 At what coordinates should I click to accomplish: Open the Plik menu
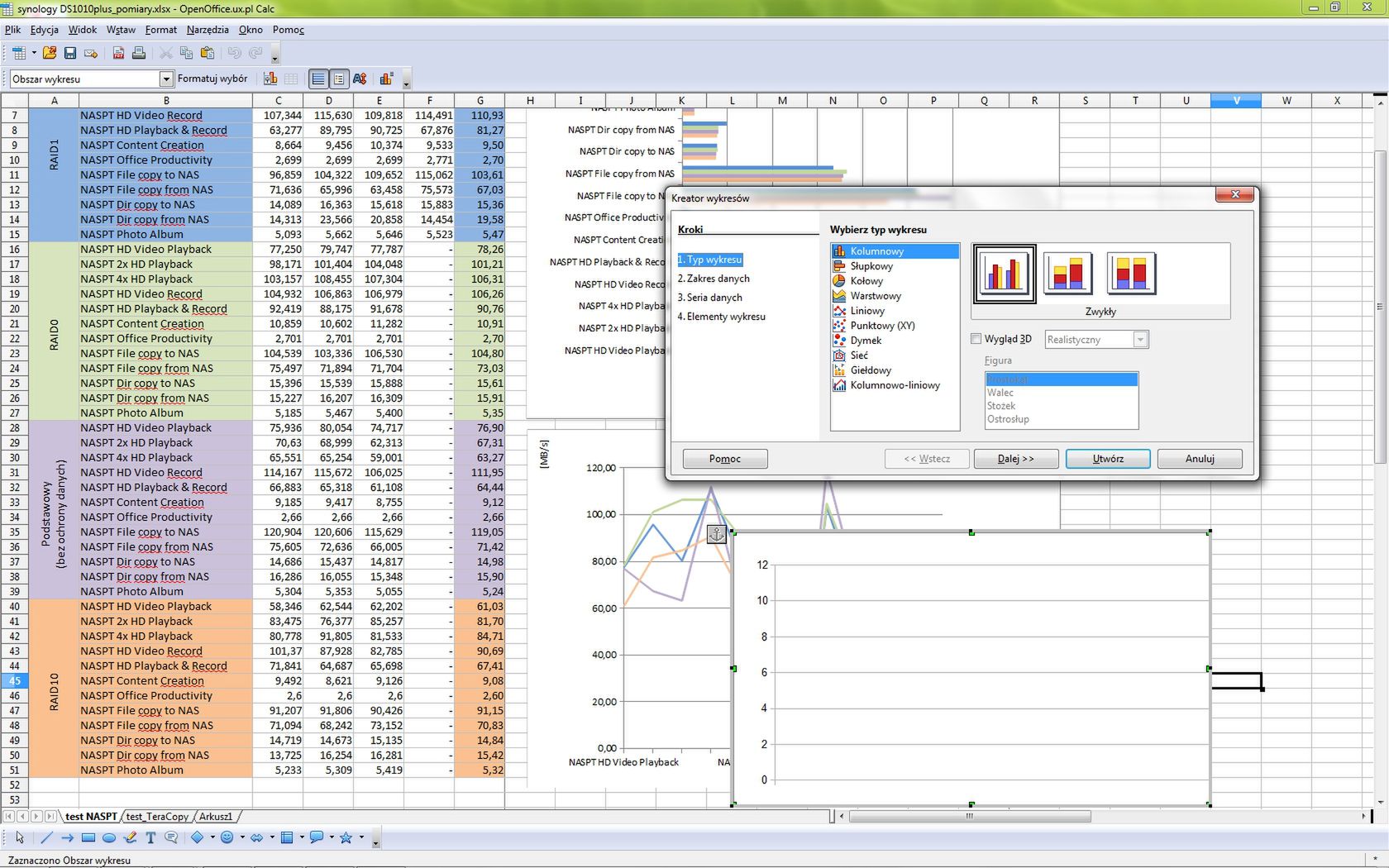(12, 30)
